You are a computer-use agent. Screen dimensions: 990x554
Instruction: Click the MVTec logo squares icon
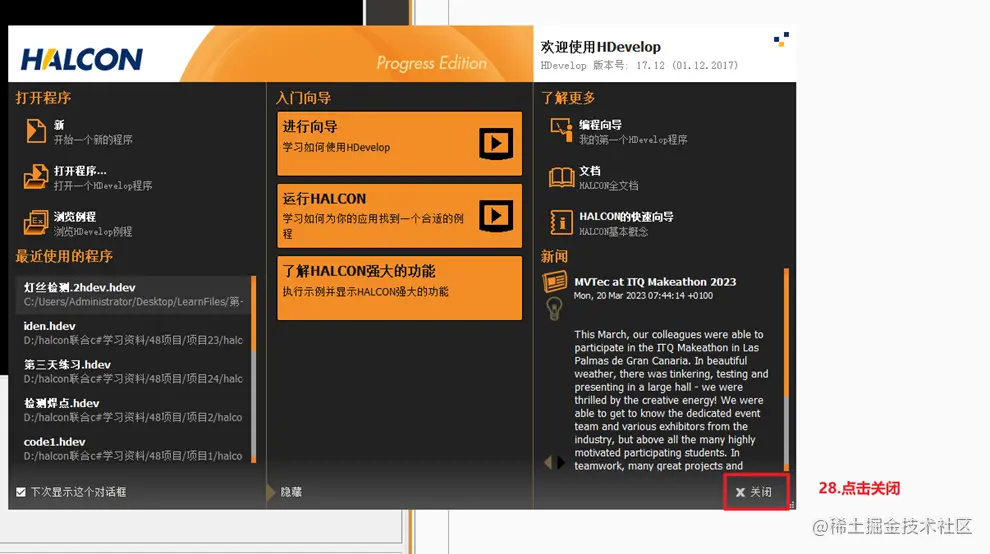781,40
